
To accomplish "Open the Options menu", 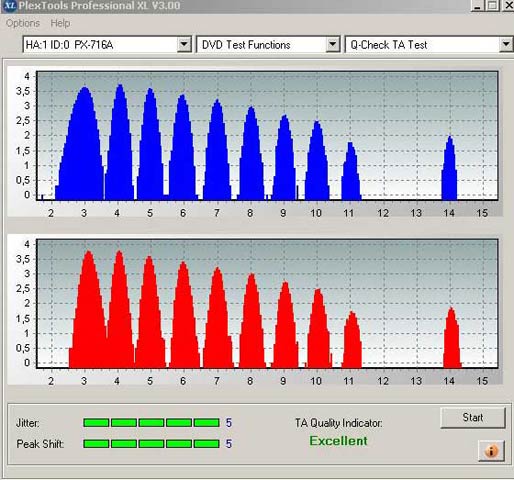I will [x=23, y=23].
